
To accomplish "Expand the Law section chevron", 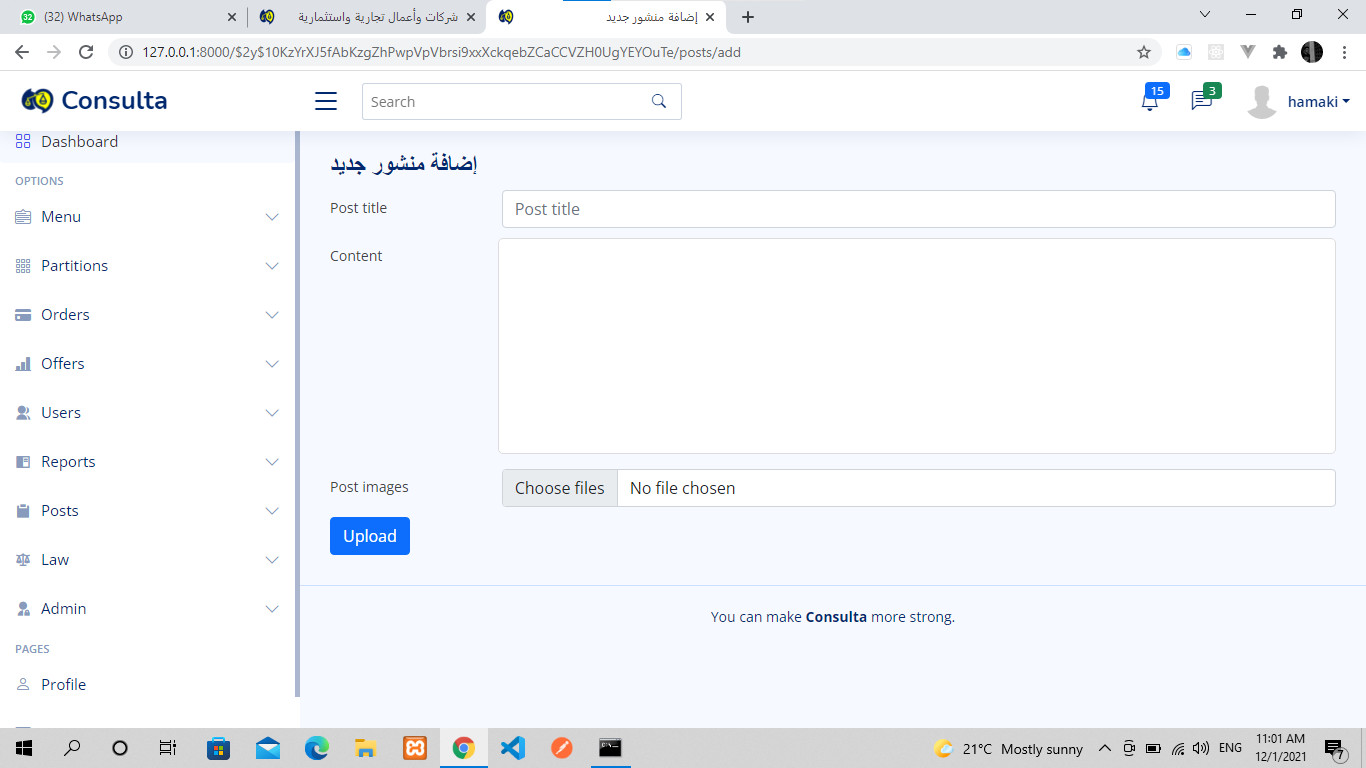I will 272,560.
